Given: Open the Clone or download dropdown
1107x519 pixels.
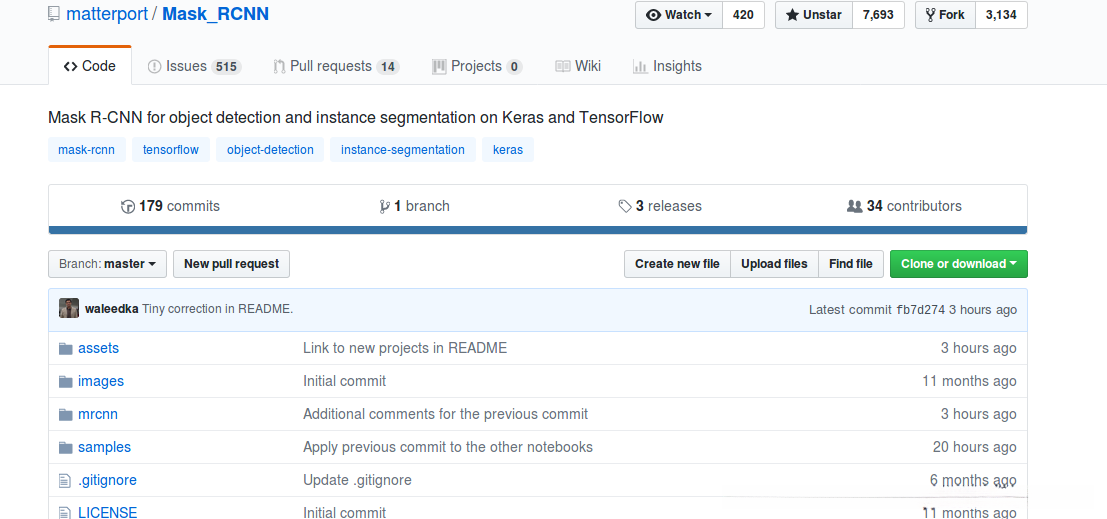Looking at the screenshot, I should (x=958, y=264).
